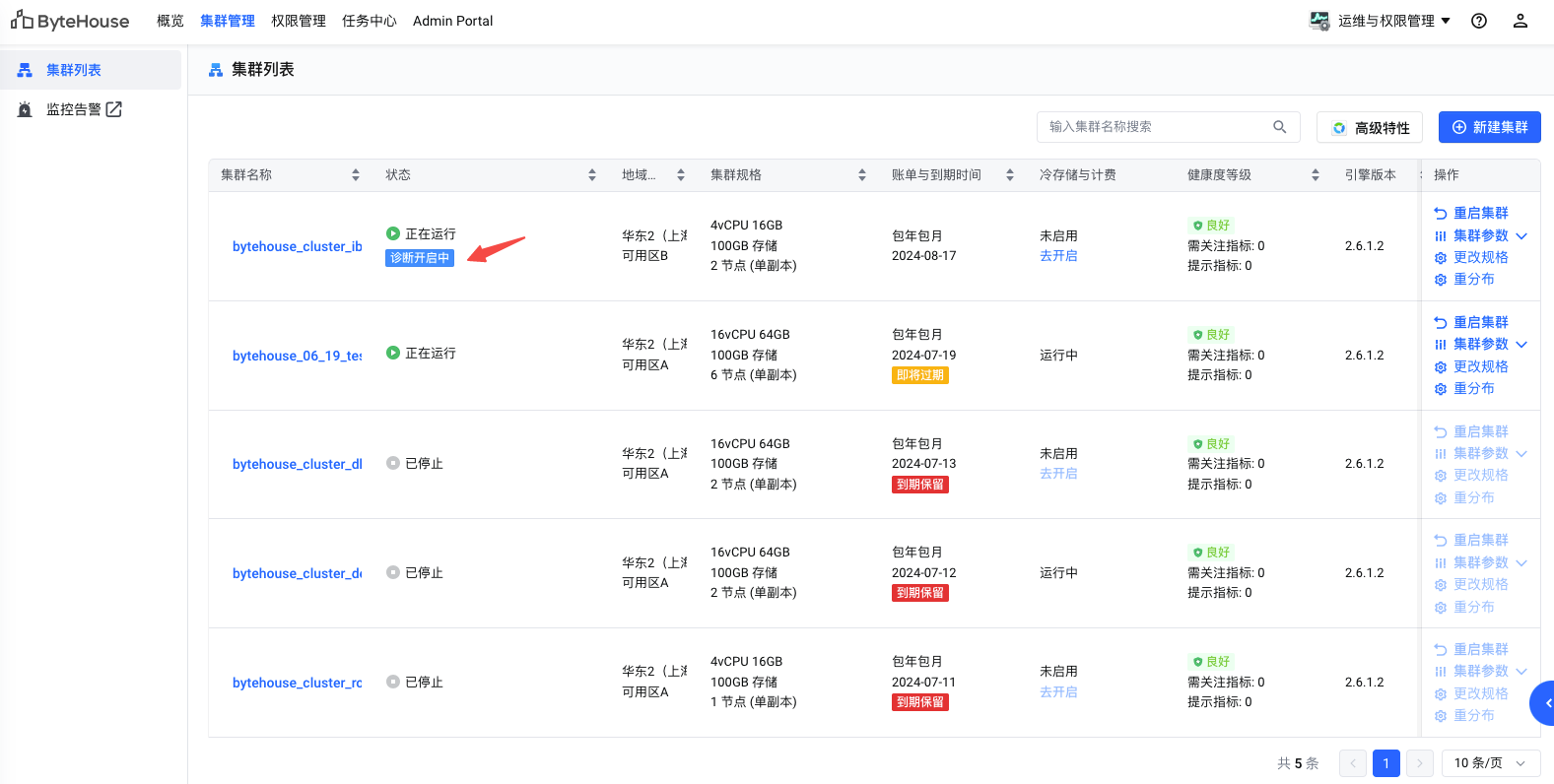Select 集群列表 in the sidebar
Screen dimensions: 1554x784
(x=91, y=70)
